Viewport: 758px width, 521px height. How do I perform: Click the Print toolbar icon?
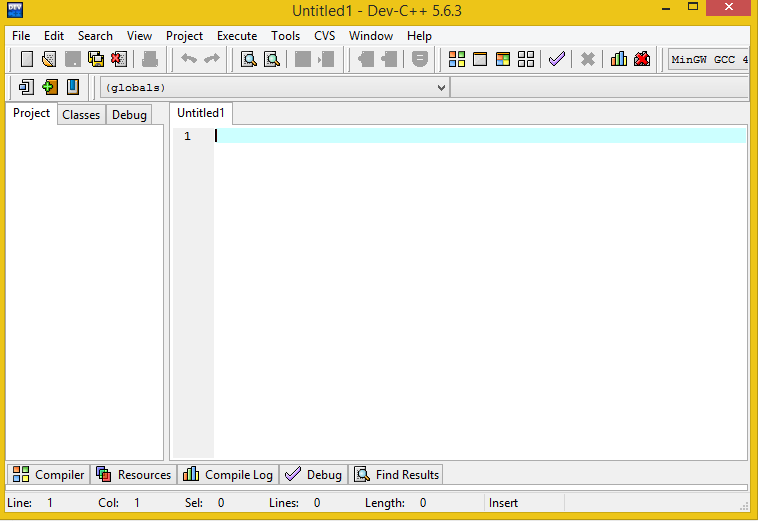(x=150, y=59)
